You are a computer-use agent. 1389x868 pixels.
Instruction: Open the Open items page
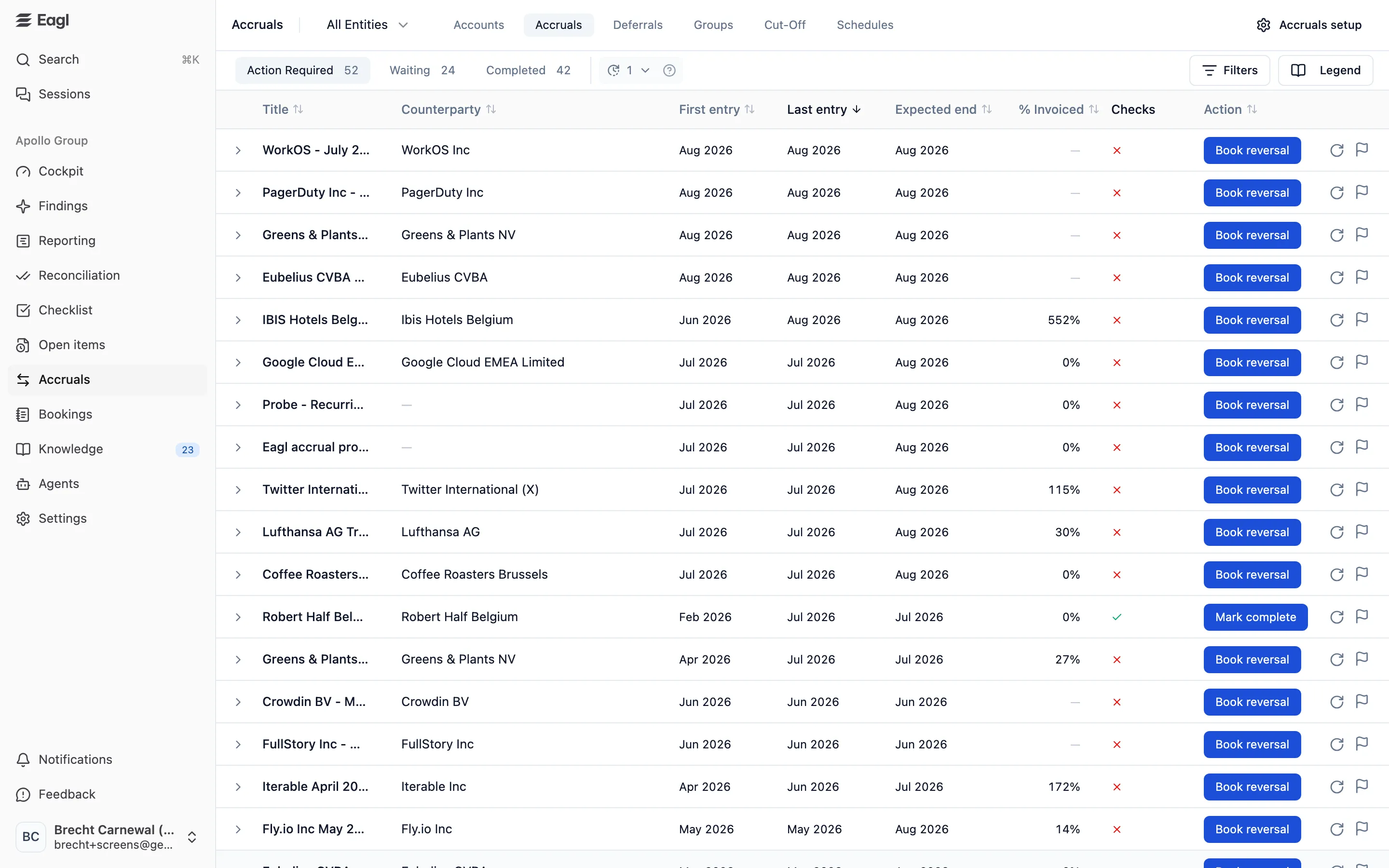point(108,345)
